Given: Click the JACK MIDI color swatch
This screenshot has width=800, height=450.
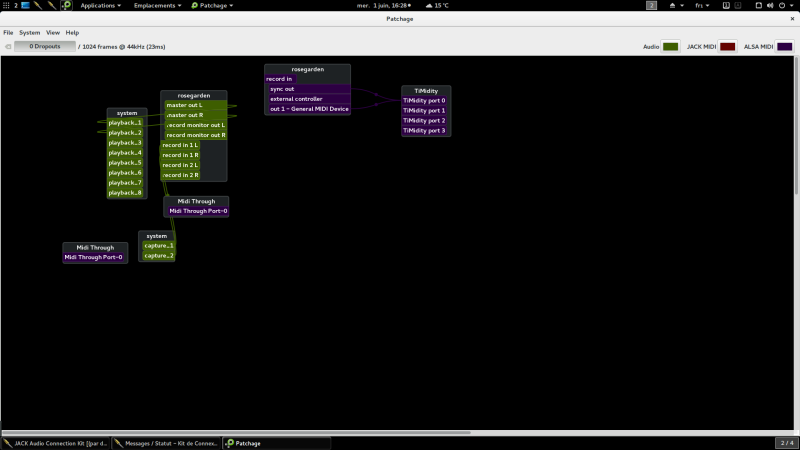Looking at the screenshot, I should click(728, 46).
